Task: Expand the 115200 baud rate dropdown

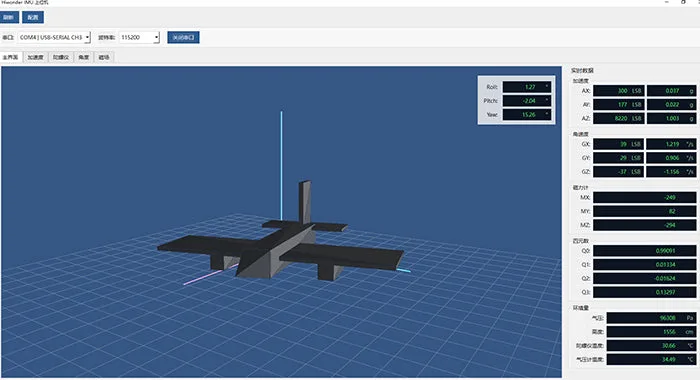Action: [139, 38]
